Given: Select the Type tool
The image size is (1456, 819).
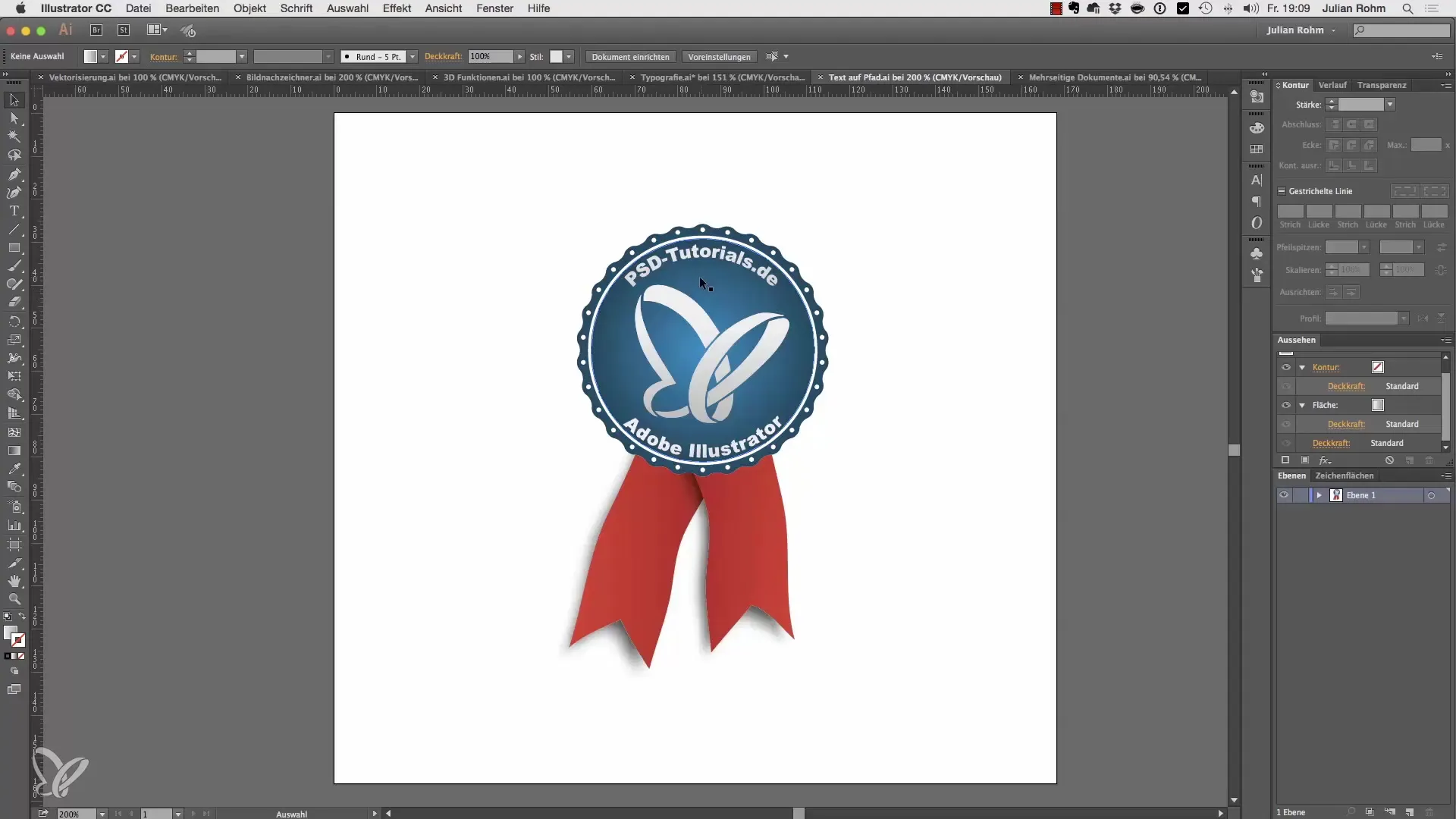Looking at the screenshot, I should click(14, 211).
